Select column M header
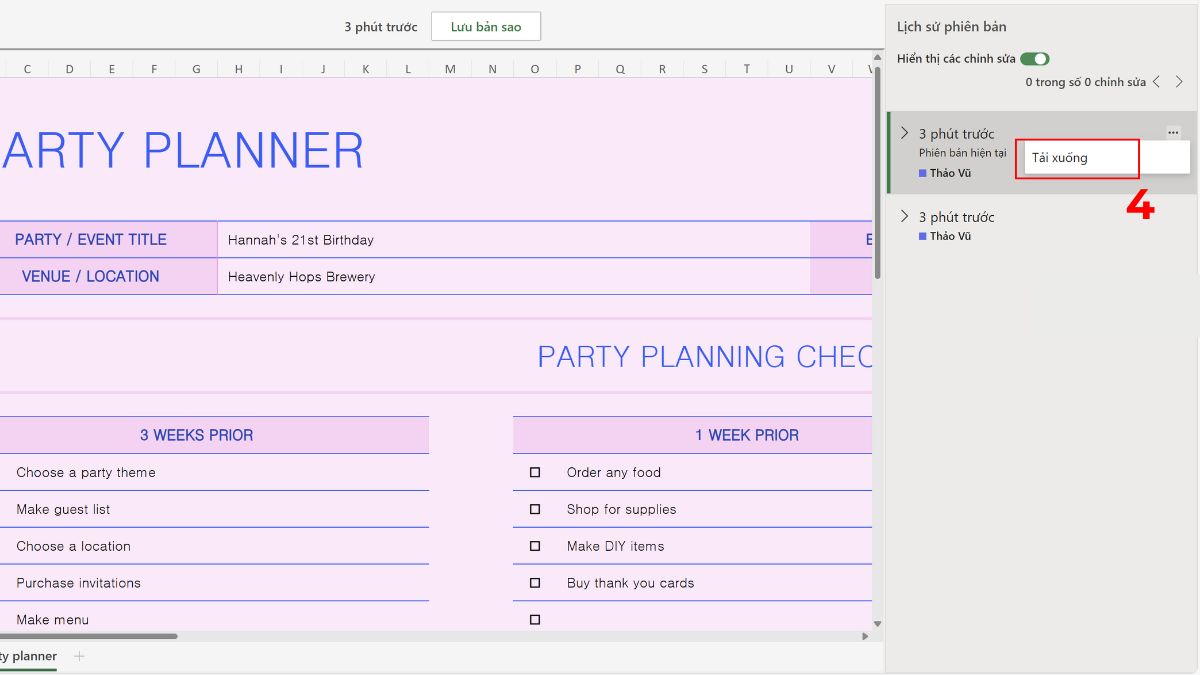1200x675 pixels. point(450,69)
